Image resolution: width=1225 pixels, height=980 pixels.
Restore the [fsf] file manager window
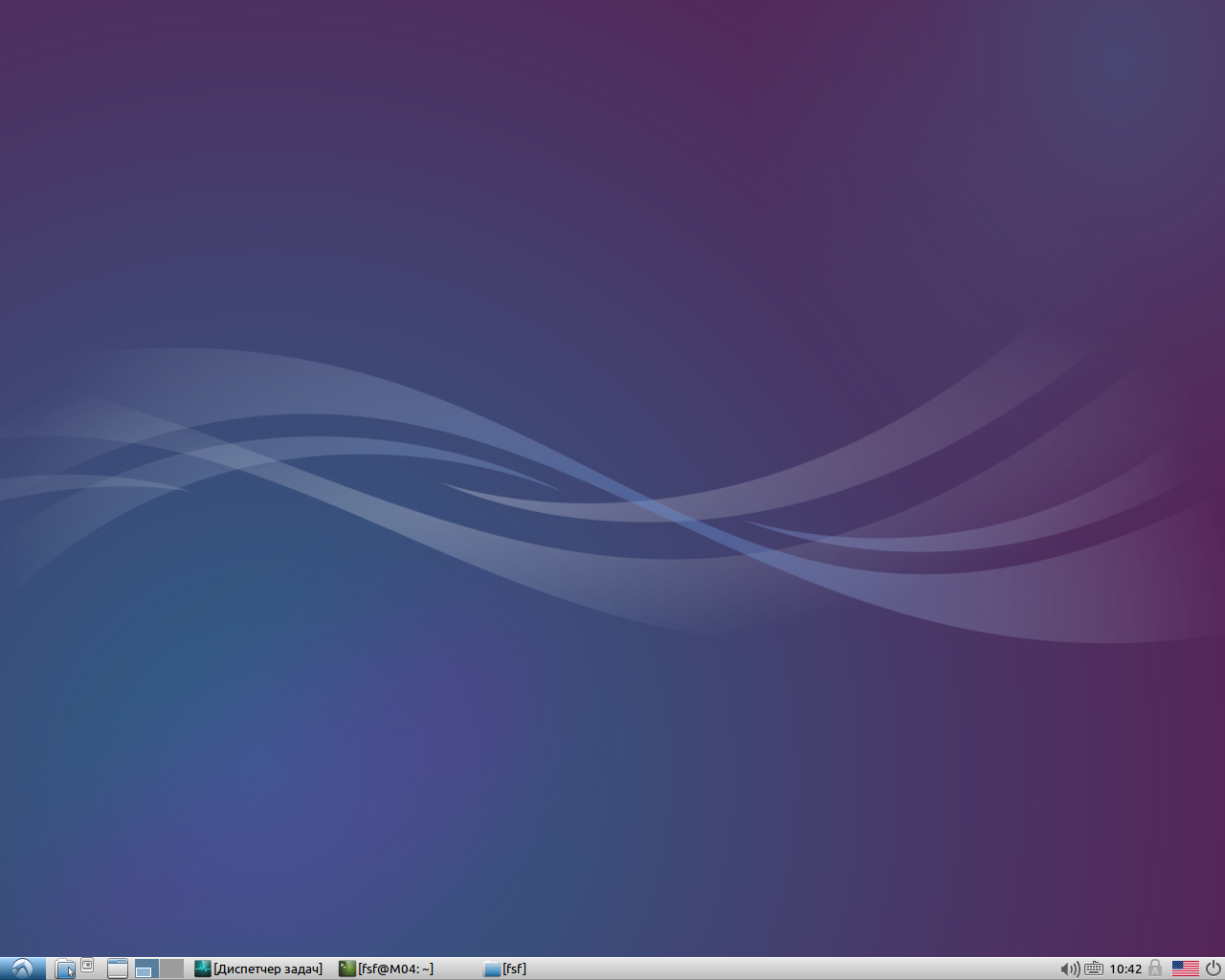513,969
